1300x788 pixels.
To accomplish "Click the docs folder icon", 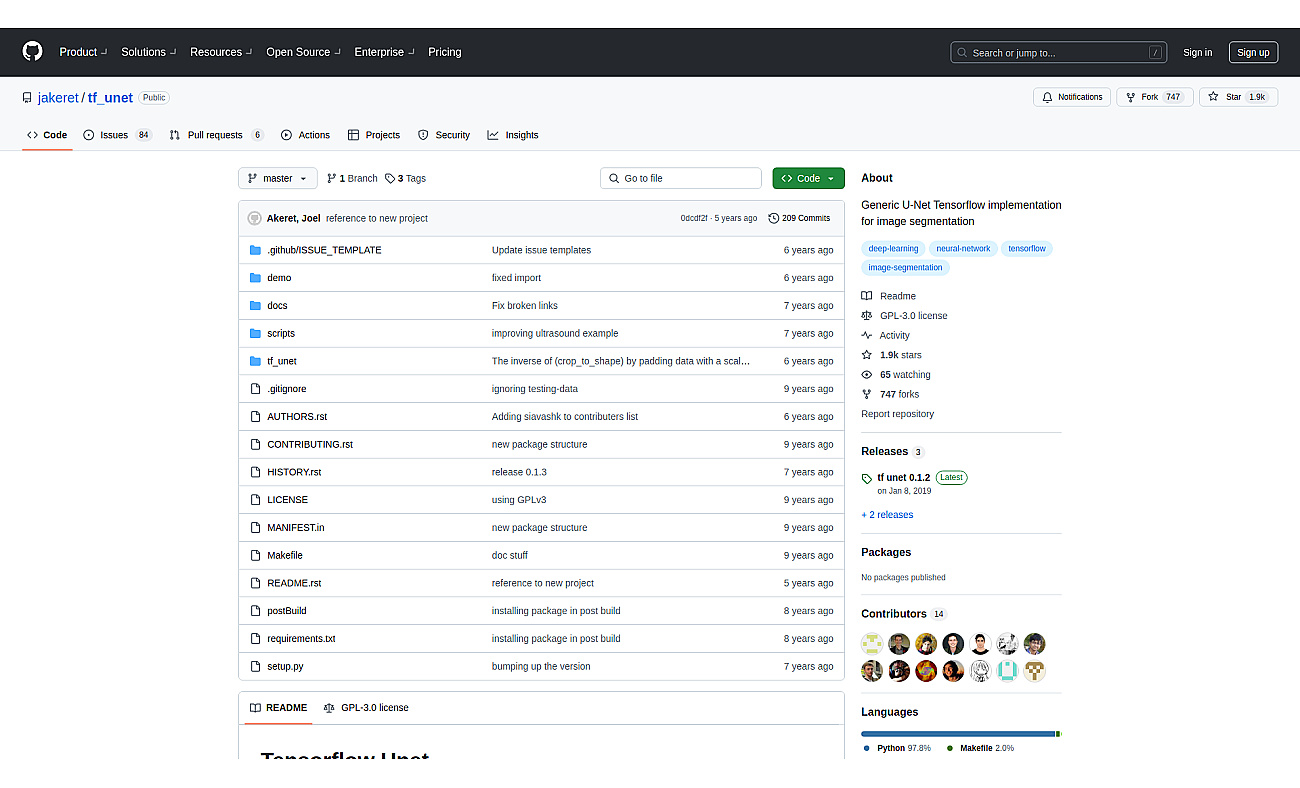I will pos(255,306).
